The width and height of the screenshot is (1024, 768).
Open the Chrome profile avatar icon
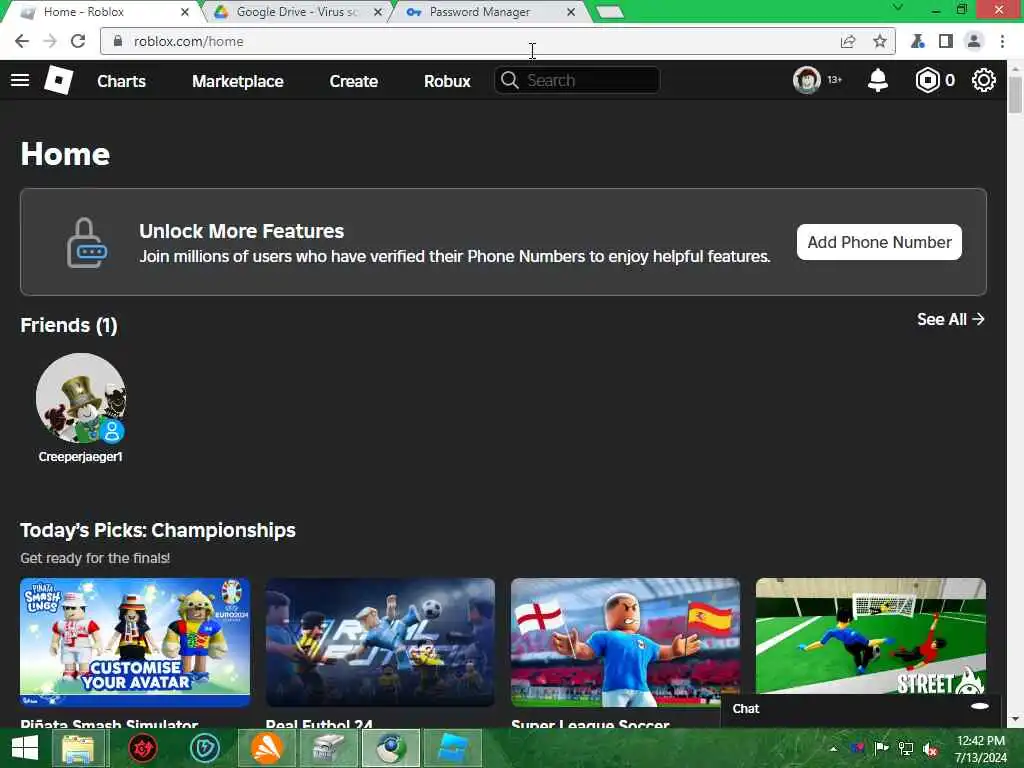click(x=974, y=41)
